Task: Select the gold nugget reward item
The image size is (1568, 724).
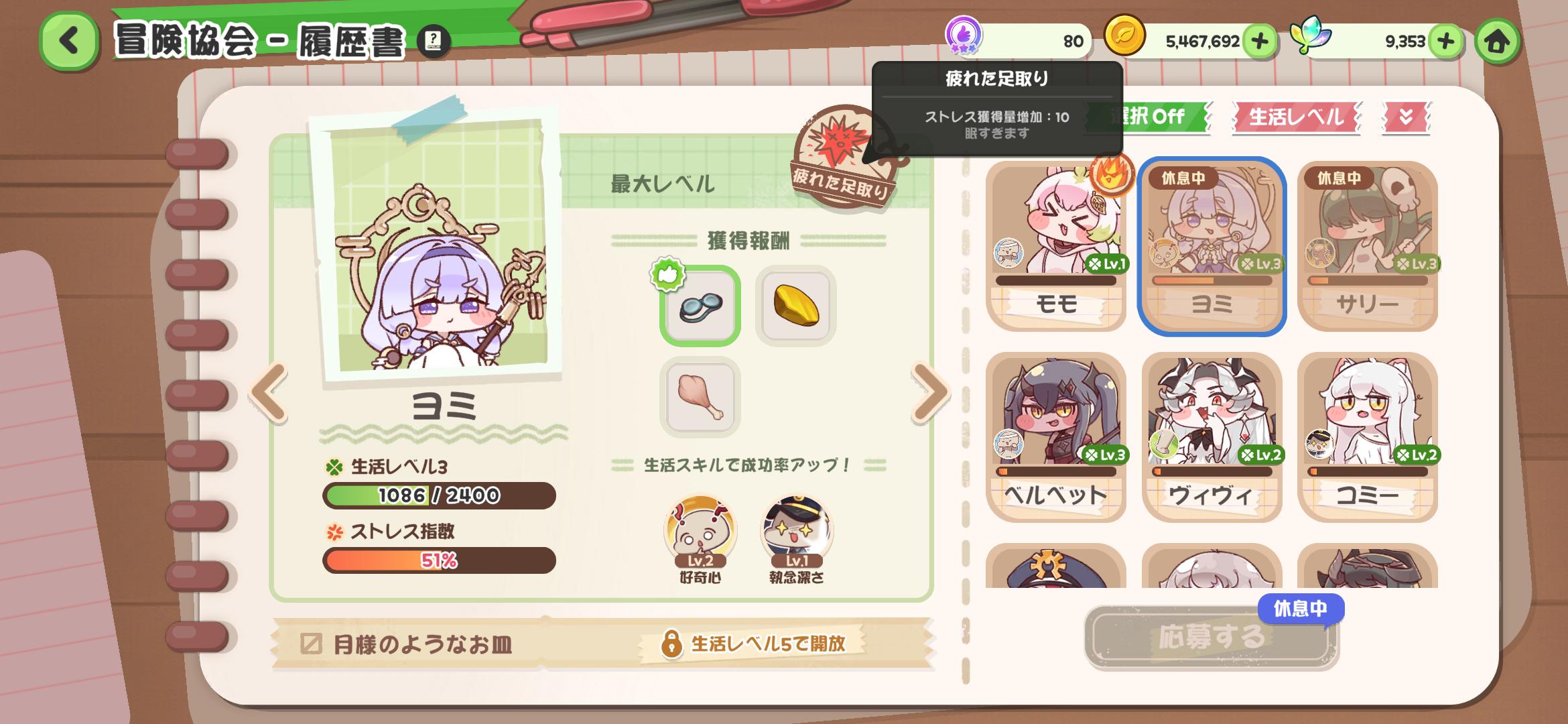Action: pos(796,306)
